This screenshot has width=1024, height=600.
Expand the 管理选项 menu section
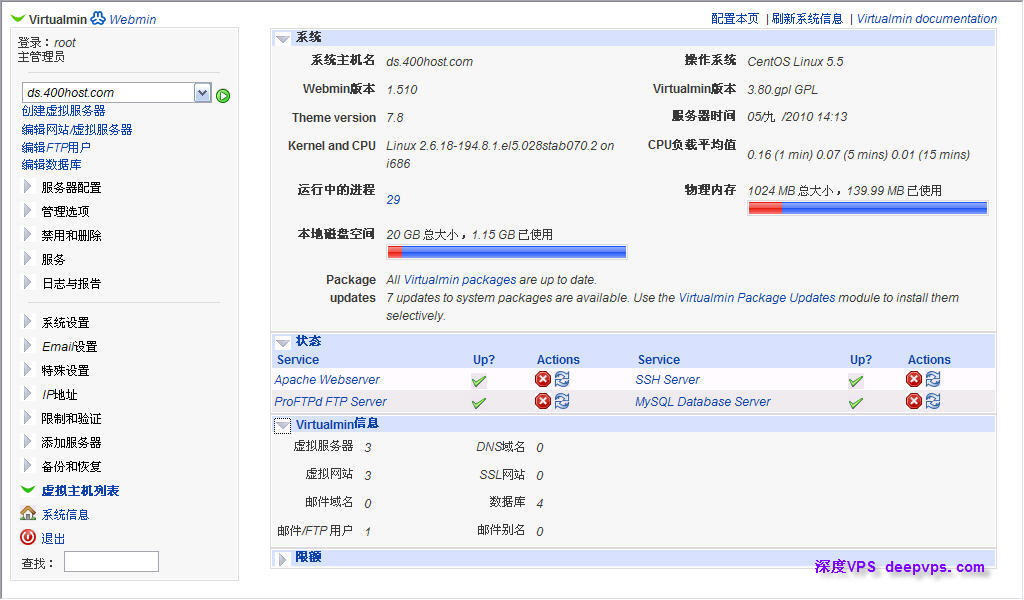(x=27, y=210)
